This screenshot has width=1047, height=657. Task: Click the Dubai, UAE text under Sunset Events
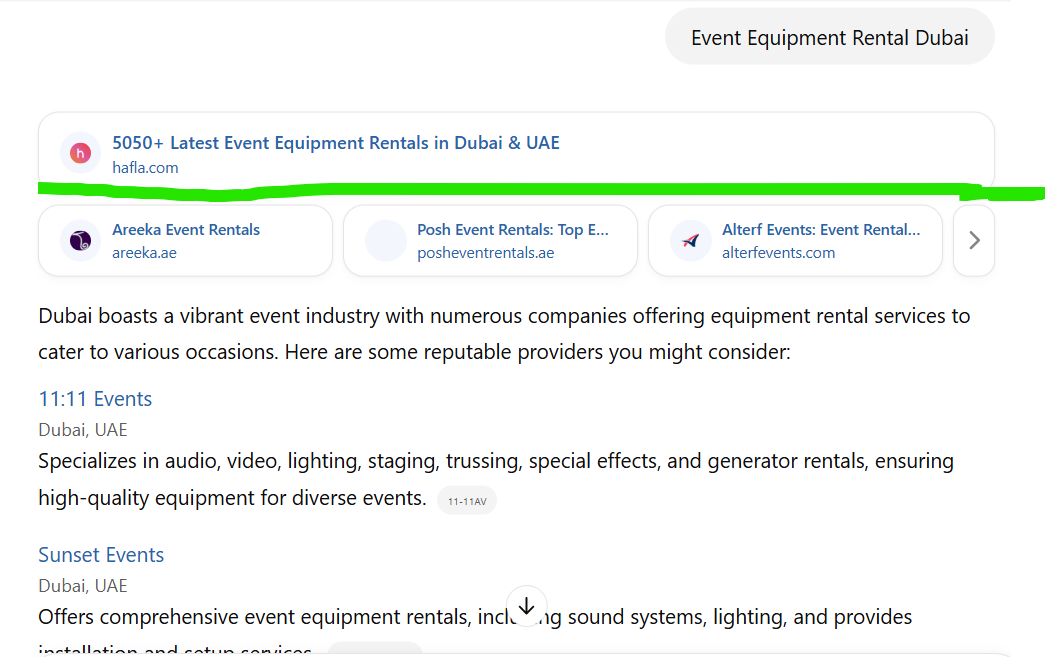(x=83, y=586)
